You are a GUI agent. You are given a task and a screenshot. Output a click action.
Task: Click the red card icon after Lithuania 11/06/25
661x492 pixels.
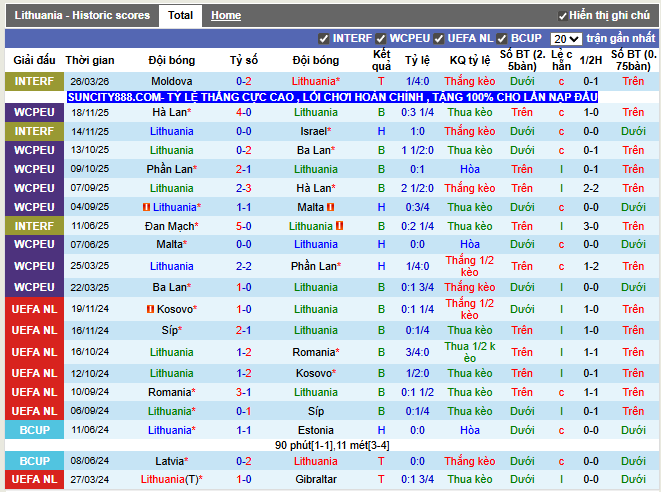coord(339,226)
